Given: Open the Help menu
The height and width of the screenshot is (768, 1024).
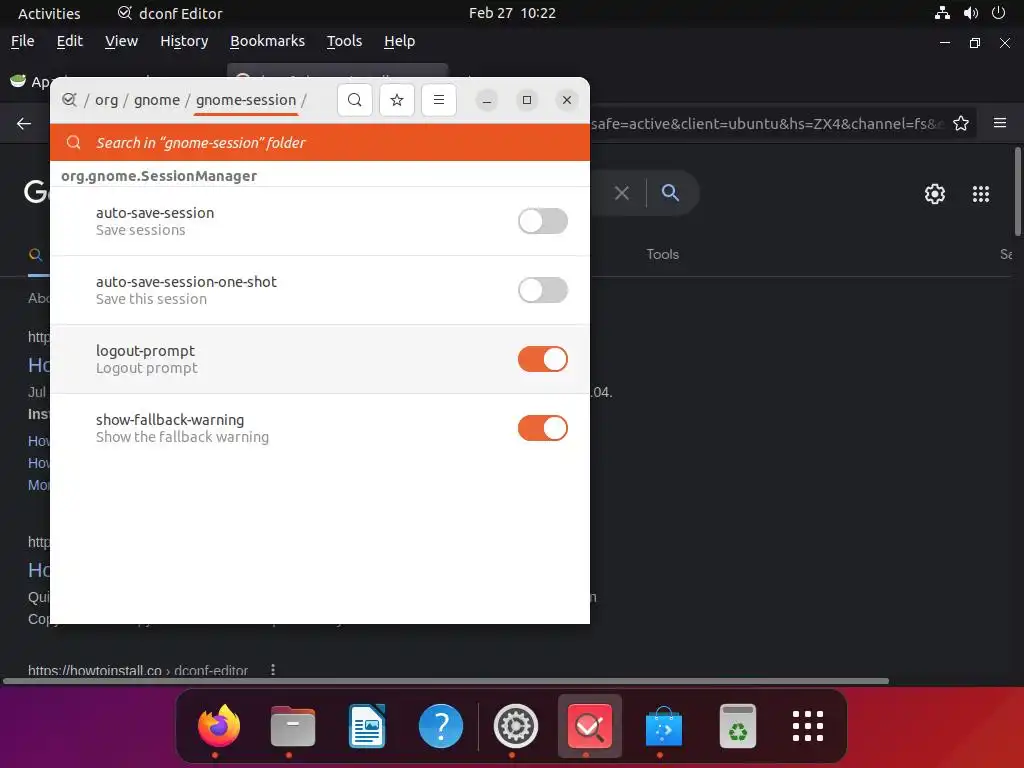Looking at the screenshot, I should coord(400,41).
